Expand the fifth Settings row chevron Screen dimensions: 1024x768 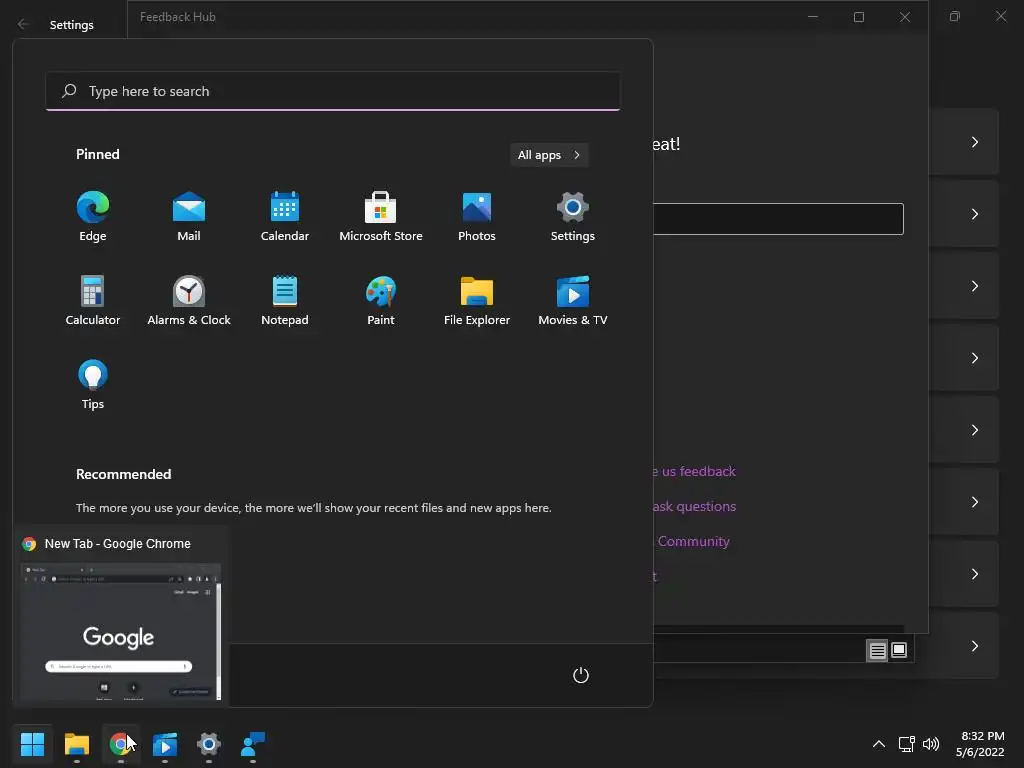click(x=974, y=430)
